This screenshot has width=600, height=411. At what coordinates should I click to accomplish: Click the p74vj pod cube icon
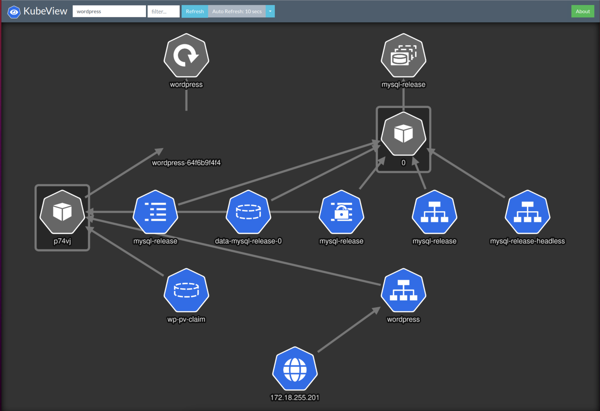pos(62,212)
